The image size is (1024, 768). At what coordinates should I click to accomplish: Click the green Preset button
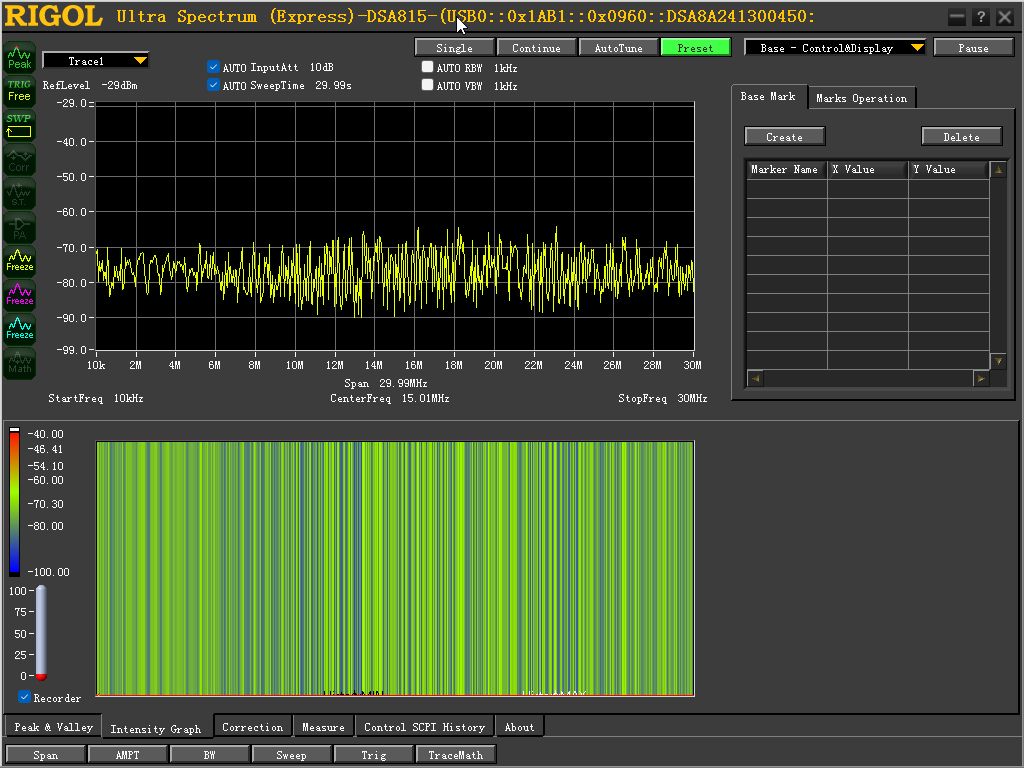(x=696, y=48)
